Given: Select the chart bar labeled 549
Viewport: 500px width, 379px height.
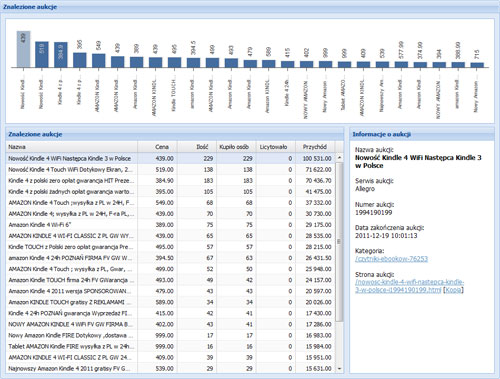Looking at the screenshot, I should 99,60.
